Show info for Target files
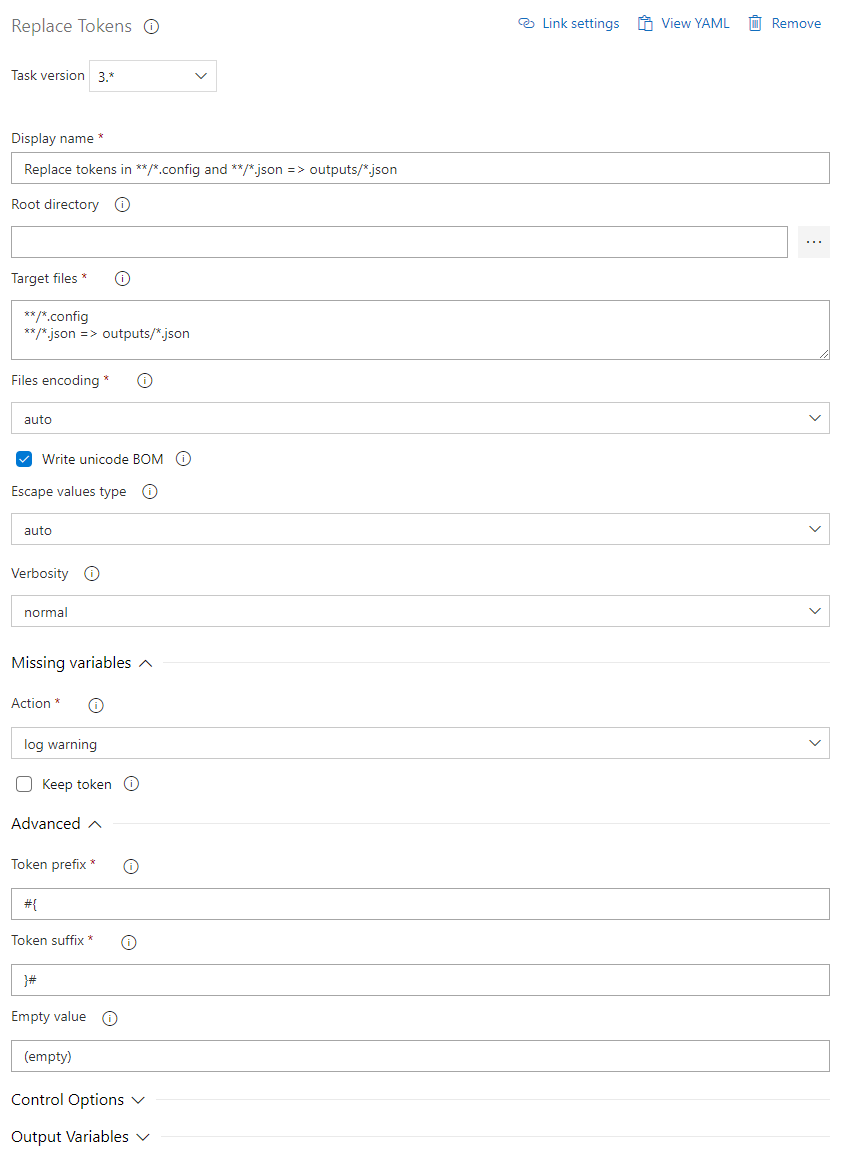852x1160 pixels. (122, 279)
